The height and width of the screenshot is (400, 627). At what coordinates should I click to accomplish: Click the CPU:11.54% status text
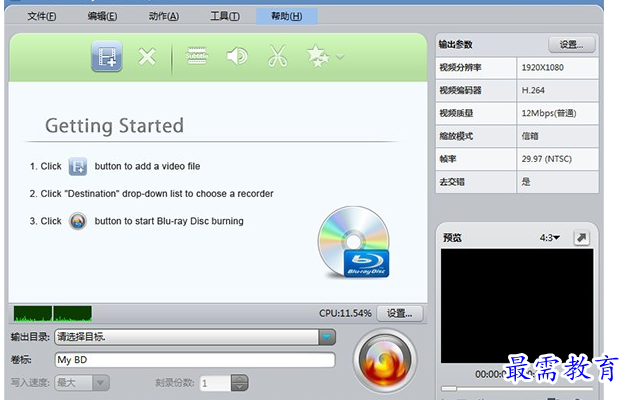click(x=345, y=313)
